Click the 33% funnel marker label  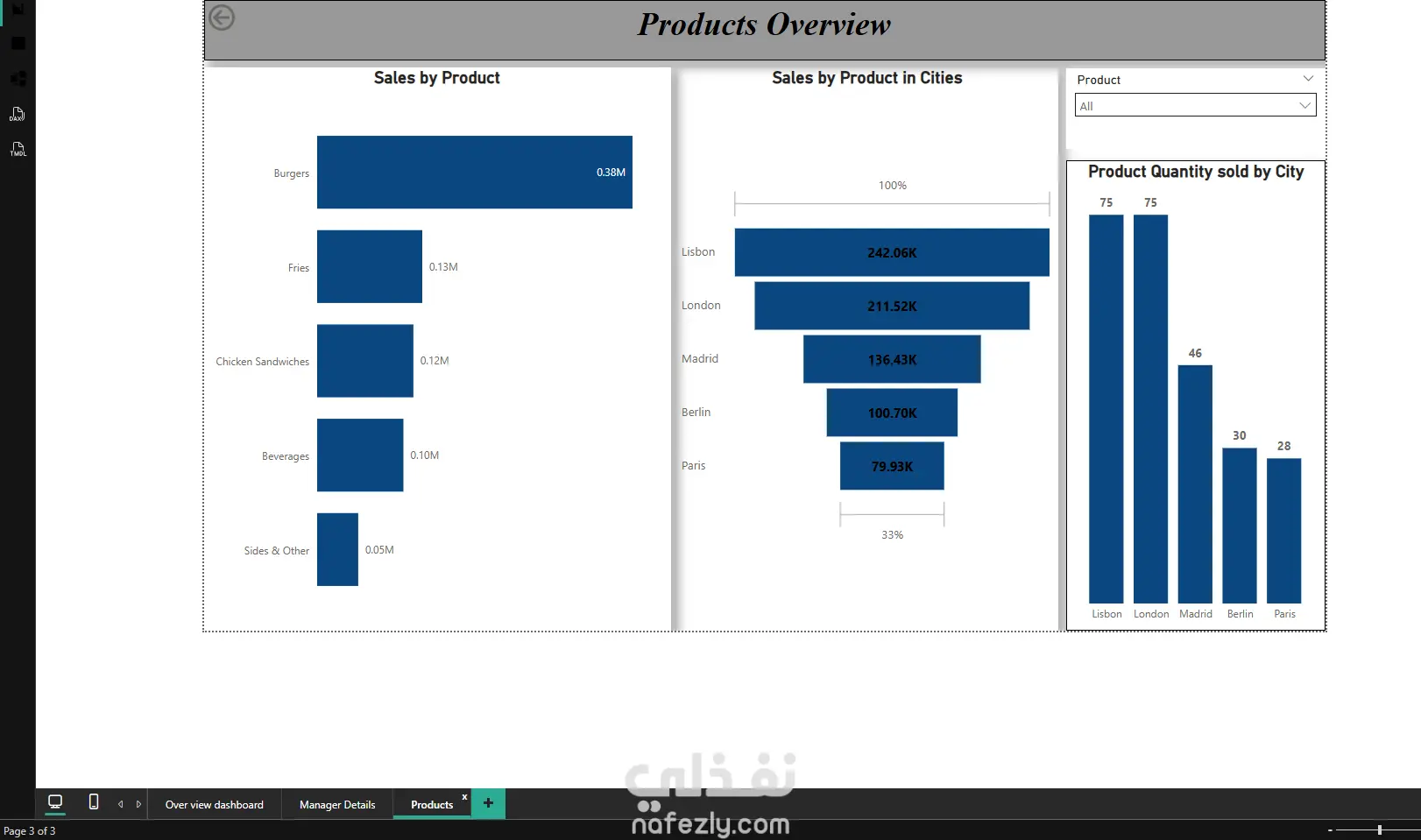point(892,535)
